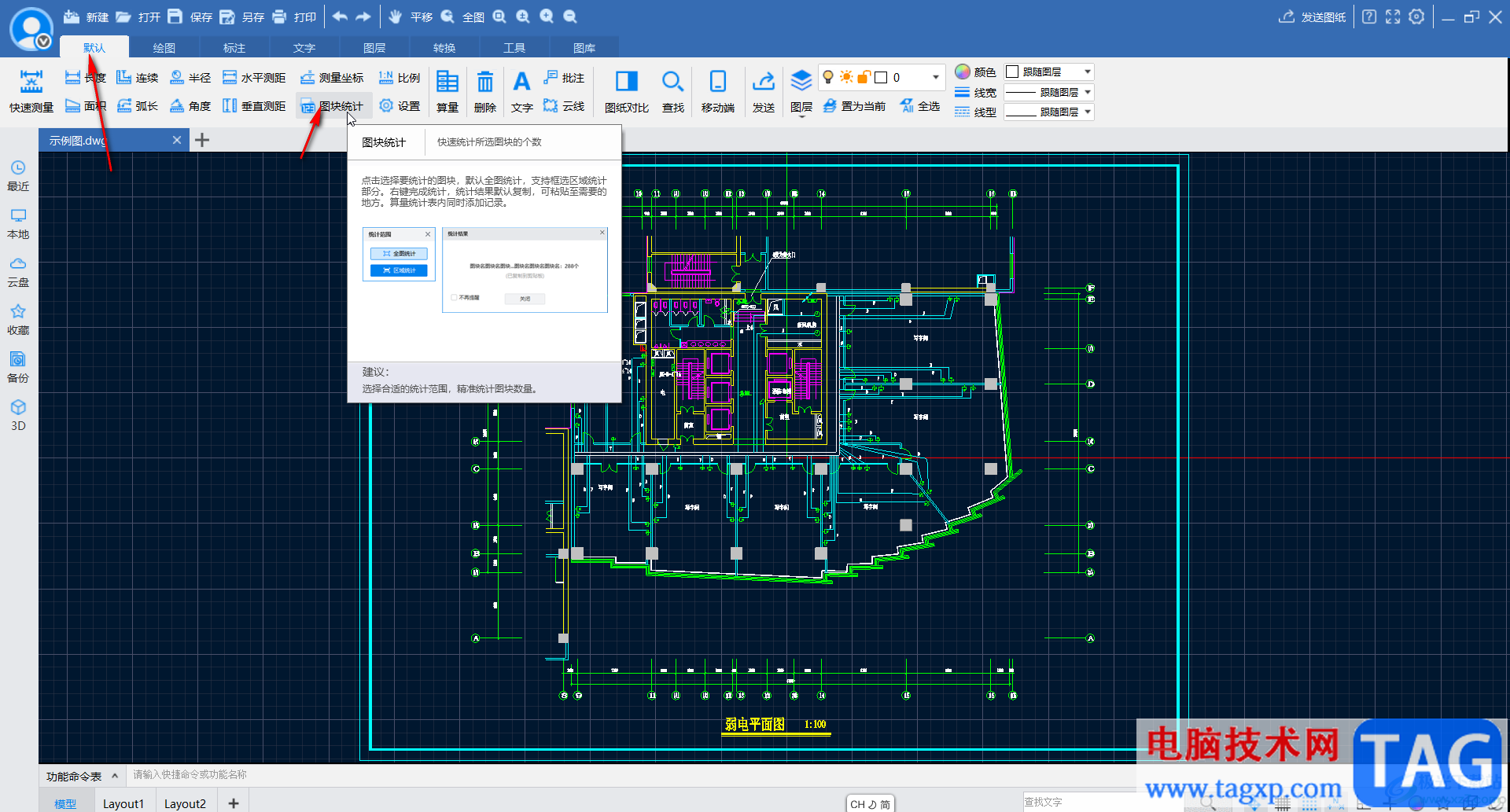Undo the last action
The image size is (1510, 812).
tap(340, 17)
